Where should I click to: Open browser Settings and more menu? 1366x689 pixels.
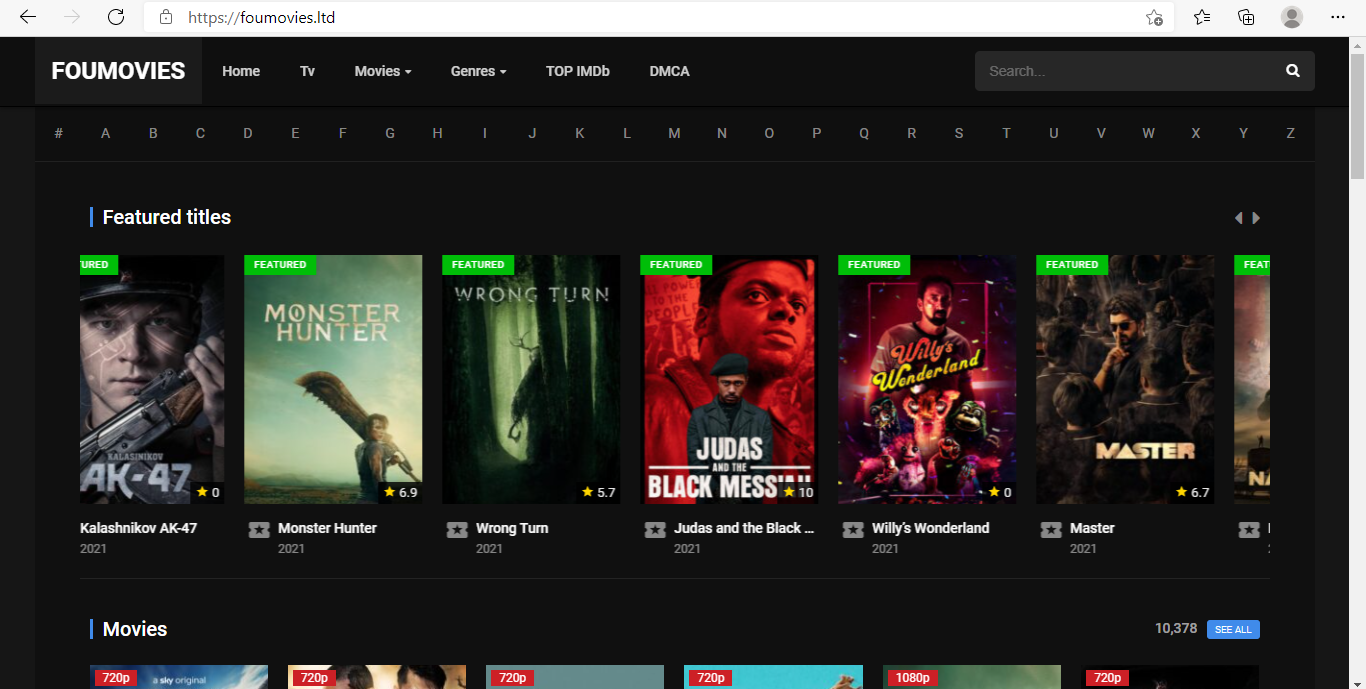1338,17
